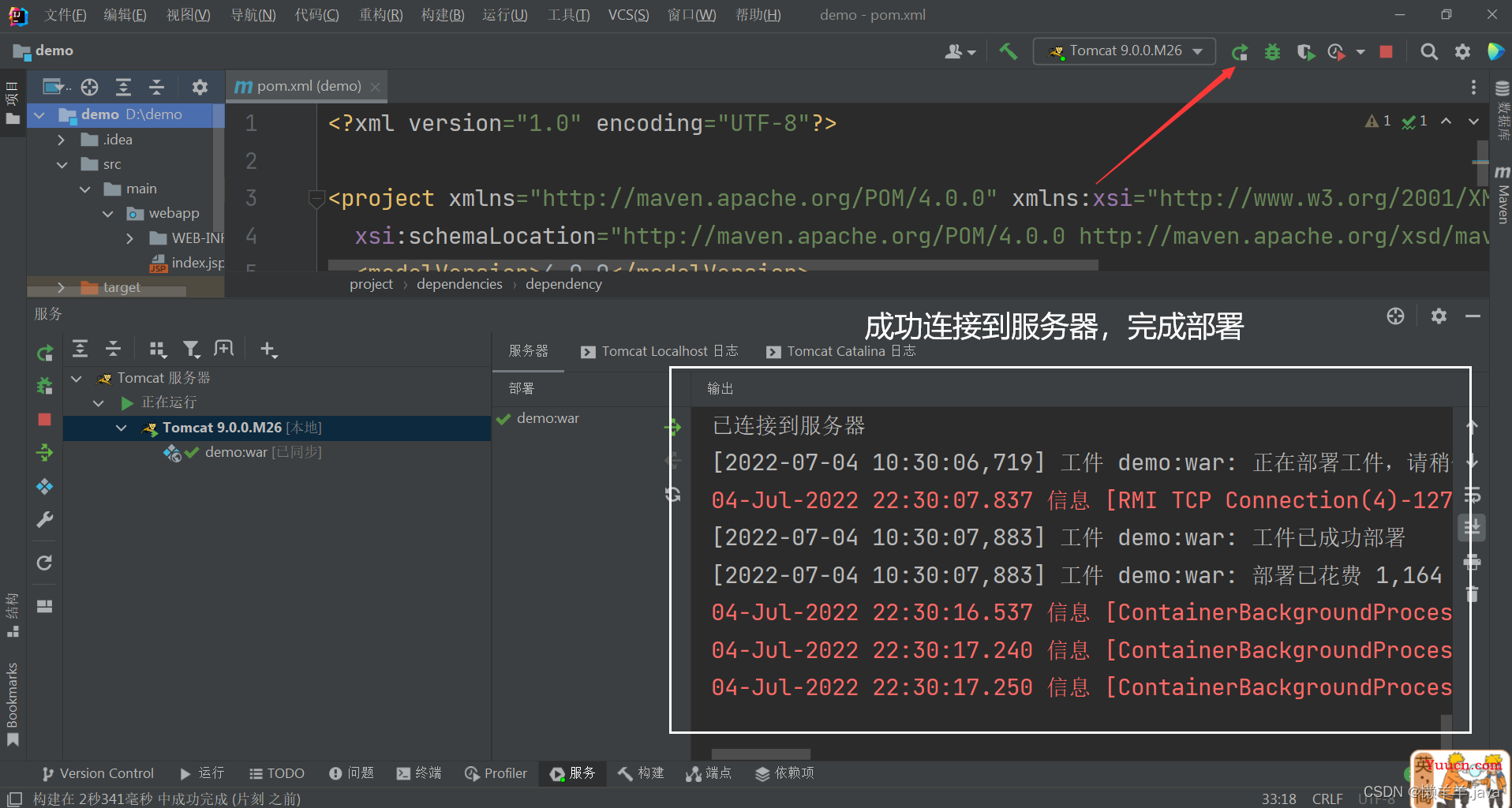
Task: Open the VCS(S) menu
Action: point(628,15)
